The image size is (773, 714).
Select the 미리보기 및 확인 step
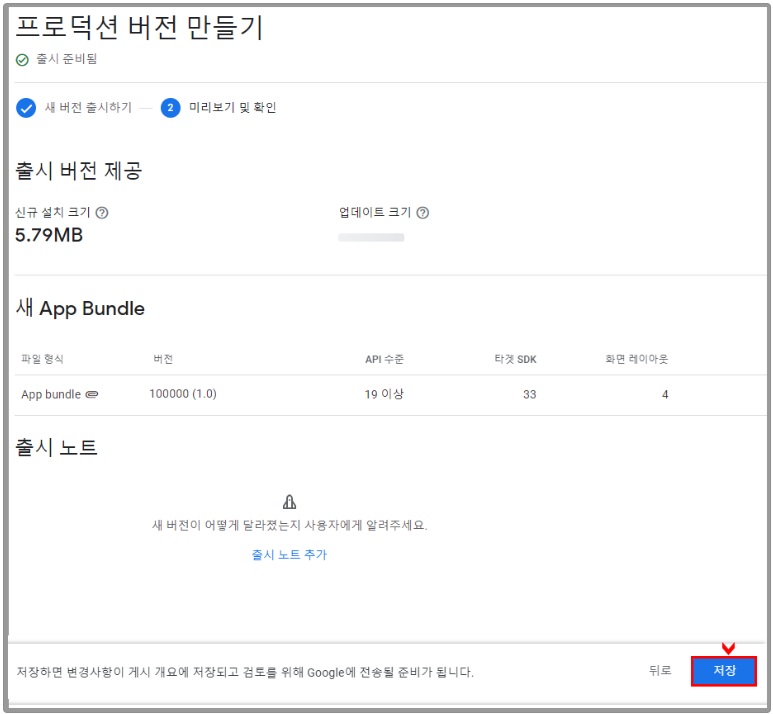[232, 107]
